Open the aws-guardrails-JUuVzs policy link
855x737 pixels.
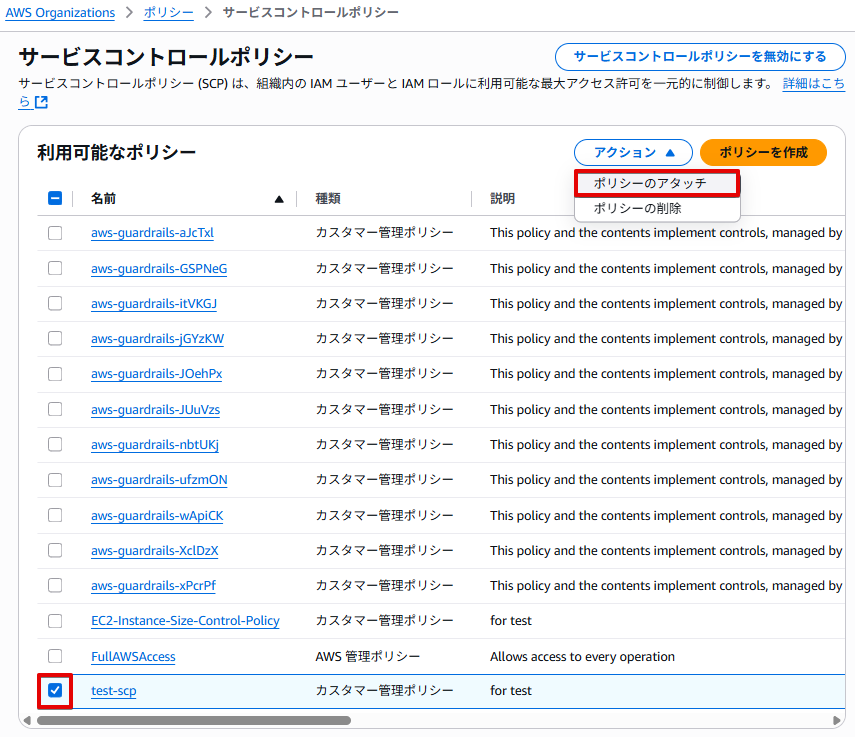(x=155, y=409)
